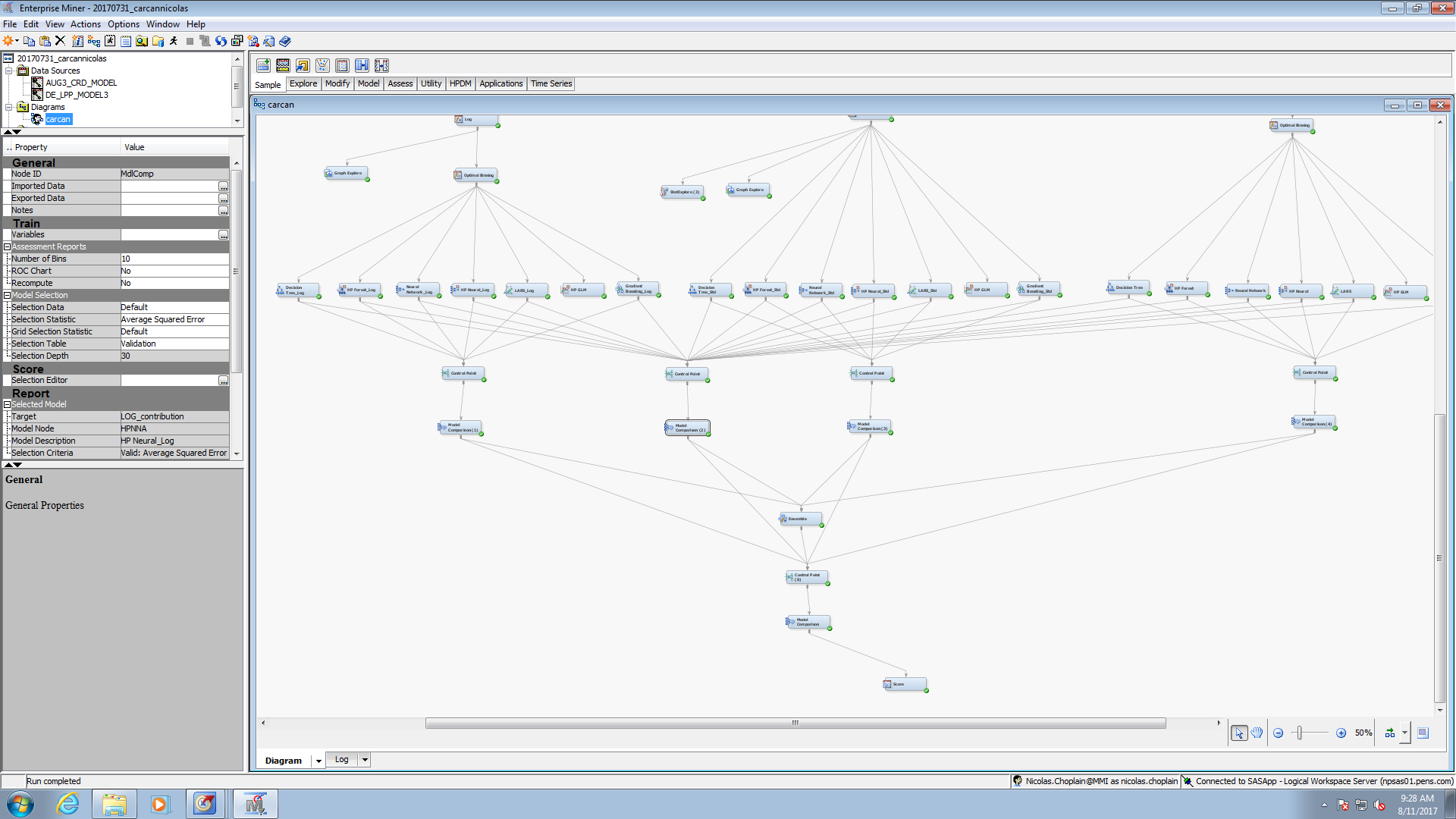
Task: Open the Actions menu
Action: coord(86,24)
